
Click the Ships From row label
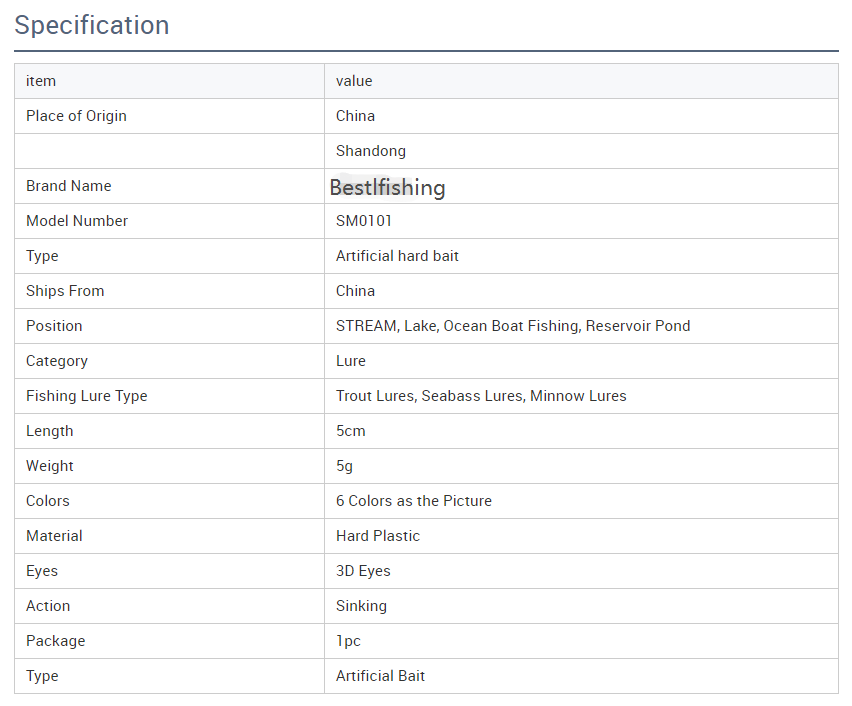pos(65,291)
